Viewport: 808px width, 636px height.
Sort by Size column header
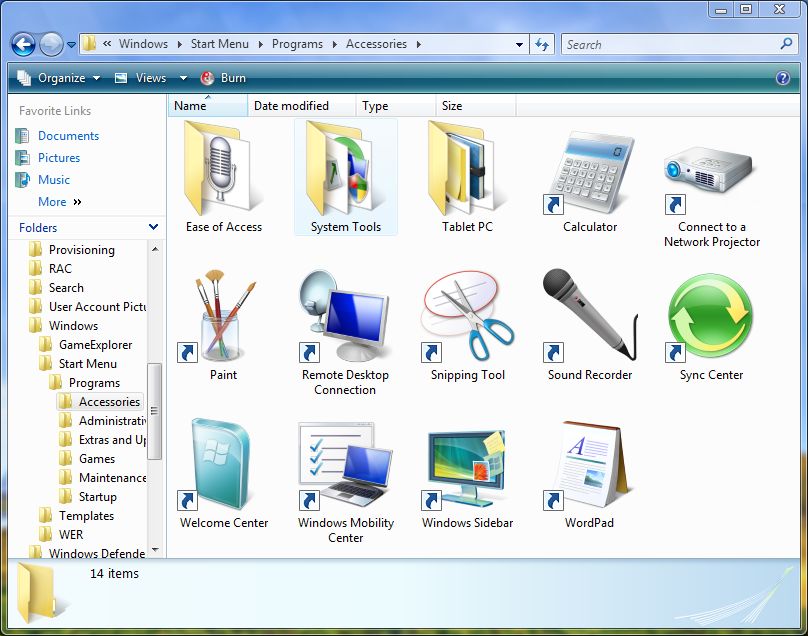[x=476, y=106]
